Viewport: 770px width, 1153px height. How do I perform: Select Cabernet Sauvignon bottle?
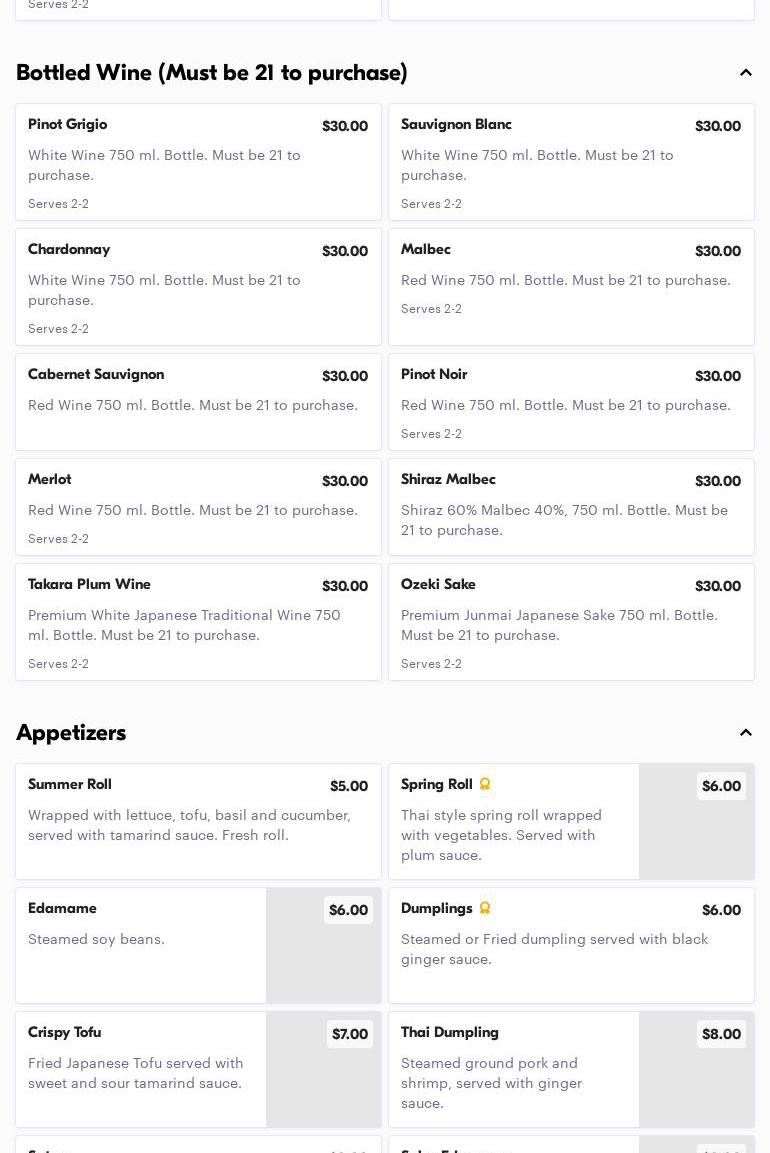[199, 402]
